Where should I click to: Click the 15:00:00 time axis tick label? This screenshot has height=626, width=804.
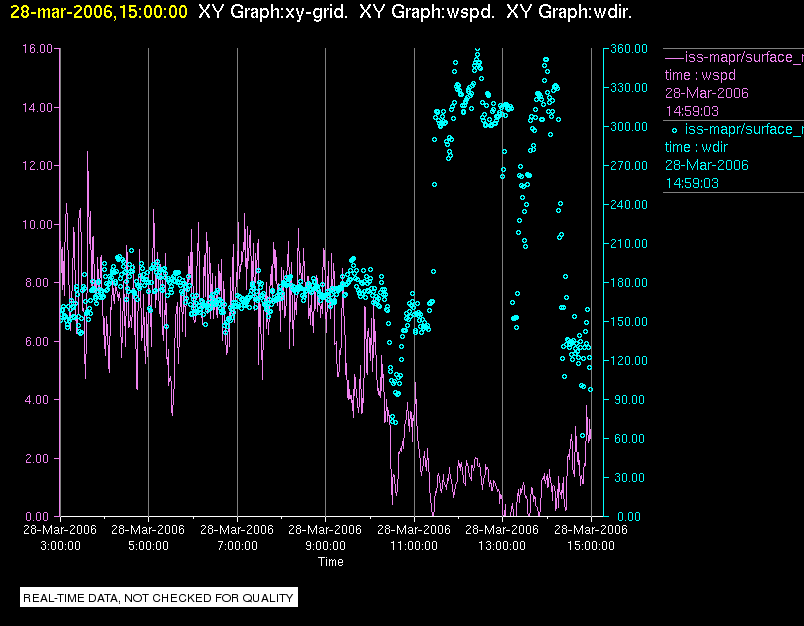pyautogui.click(x=590, y=546)
